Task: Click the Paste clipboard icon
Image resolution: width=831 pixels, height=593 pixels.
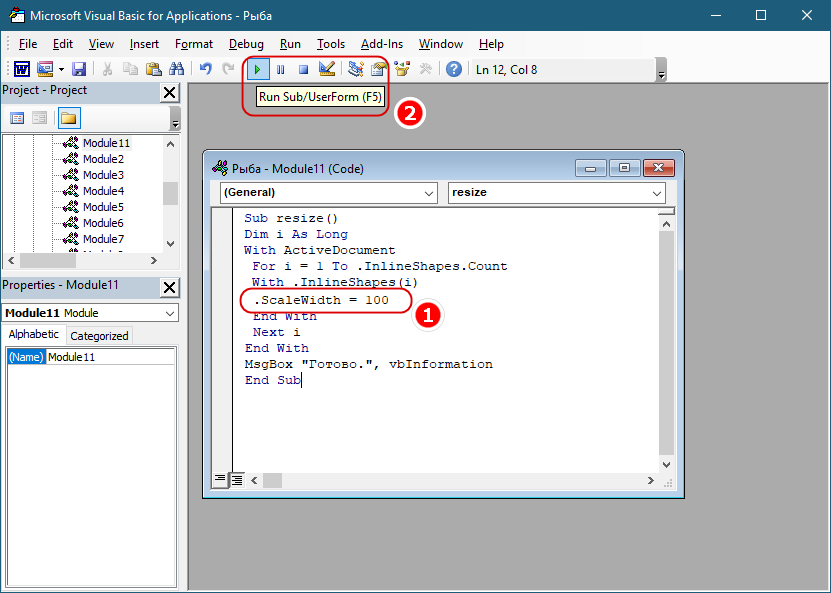Action: 153,69
